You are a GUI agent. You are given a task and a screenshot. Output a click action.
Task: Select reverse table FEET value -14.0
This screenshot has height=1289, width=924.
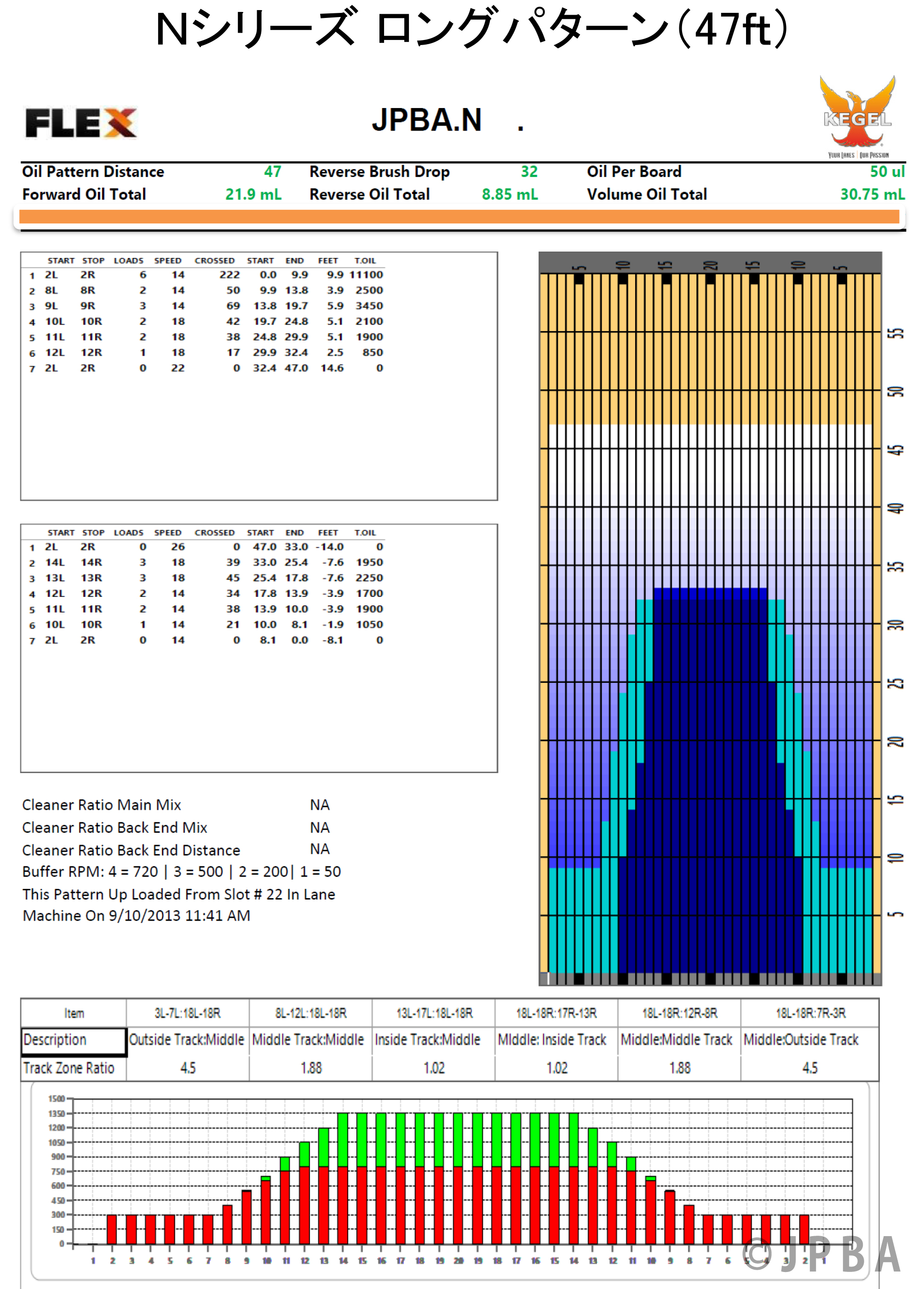pos(330,547)
